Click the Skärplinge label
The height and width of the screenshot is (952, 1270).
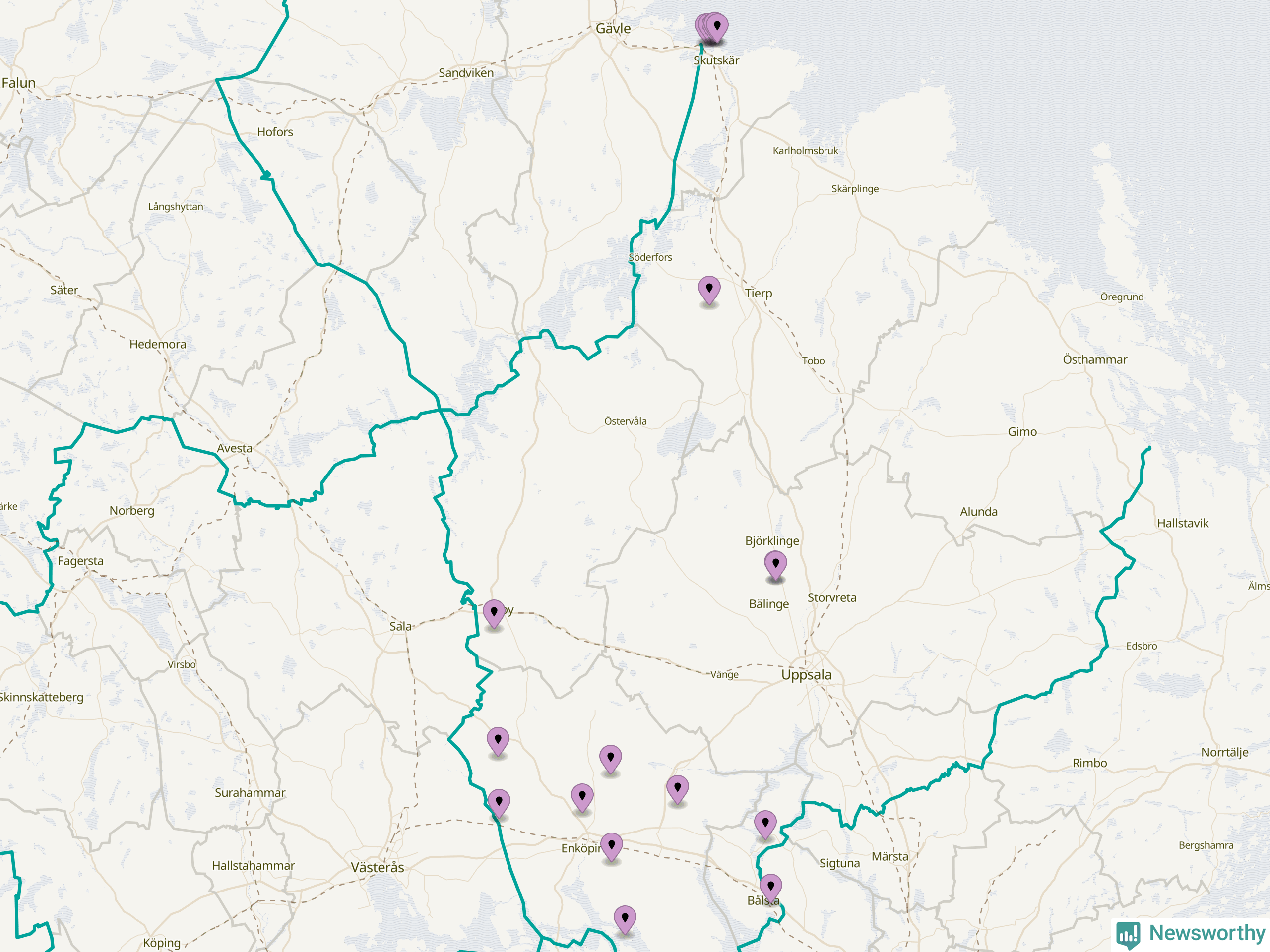(x=855, y=189)
